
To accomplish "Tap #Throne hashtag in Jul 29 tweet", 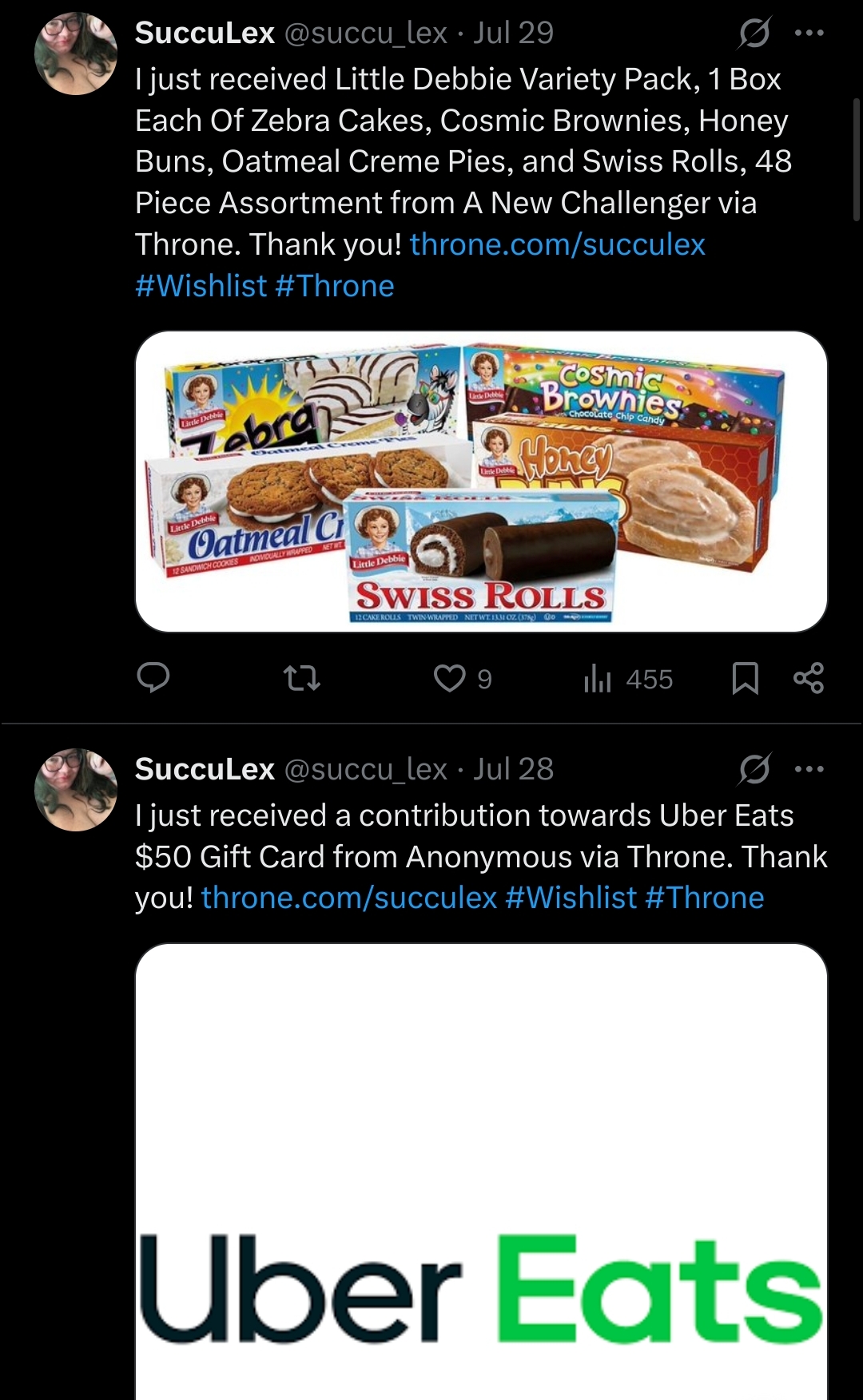I will click(335, 286).
